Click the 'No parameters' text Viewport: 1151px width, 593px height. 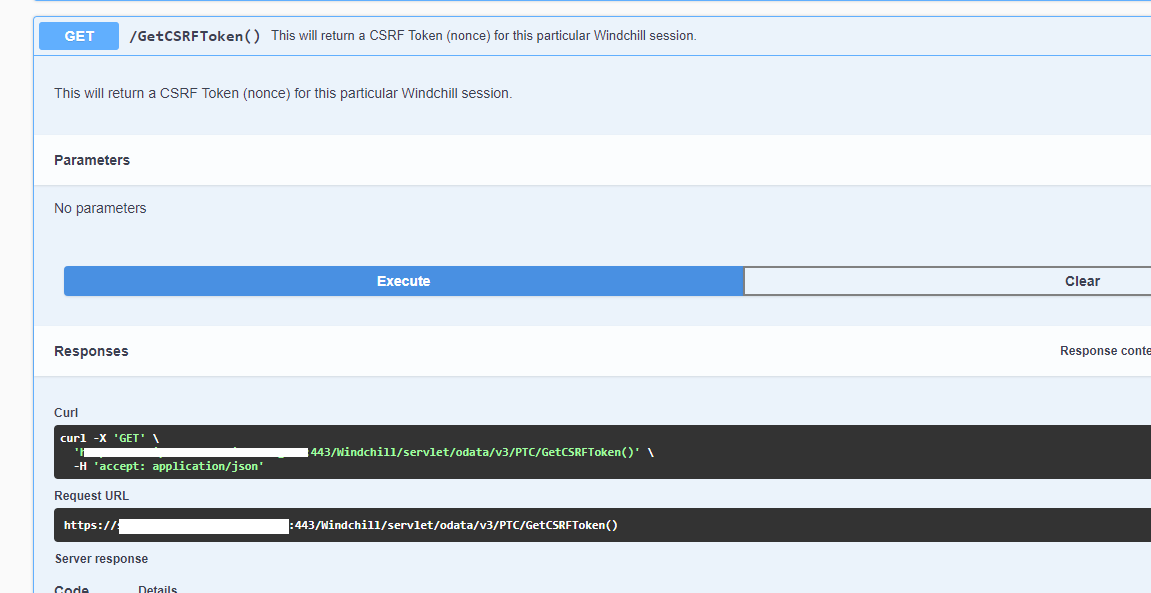click(x=100, y=208)
